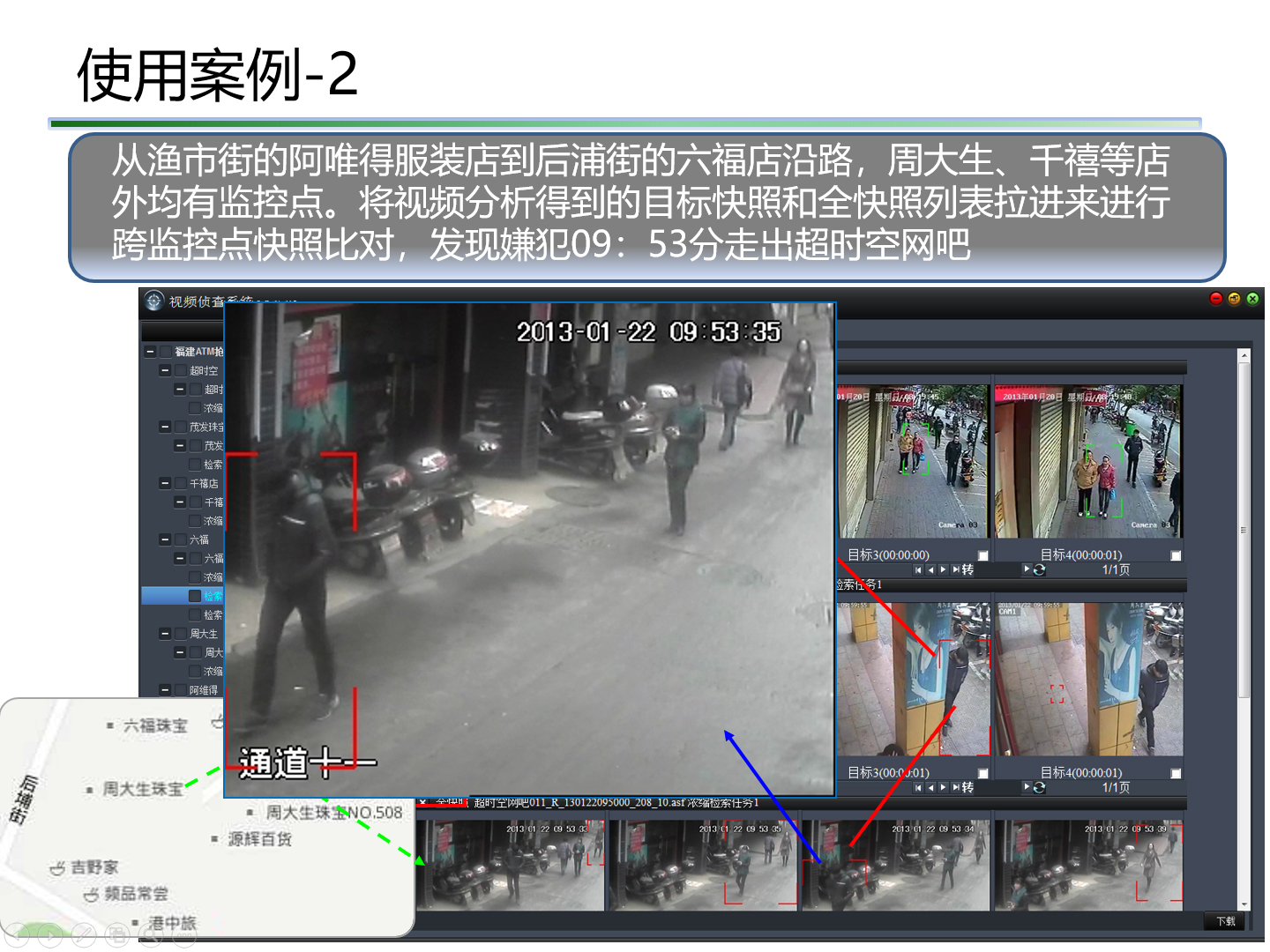
Task: Open bottom thumbnail stamped 09 53 33
Action: (x=510, y=865)
